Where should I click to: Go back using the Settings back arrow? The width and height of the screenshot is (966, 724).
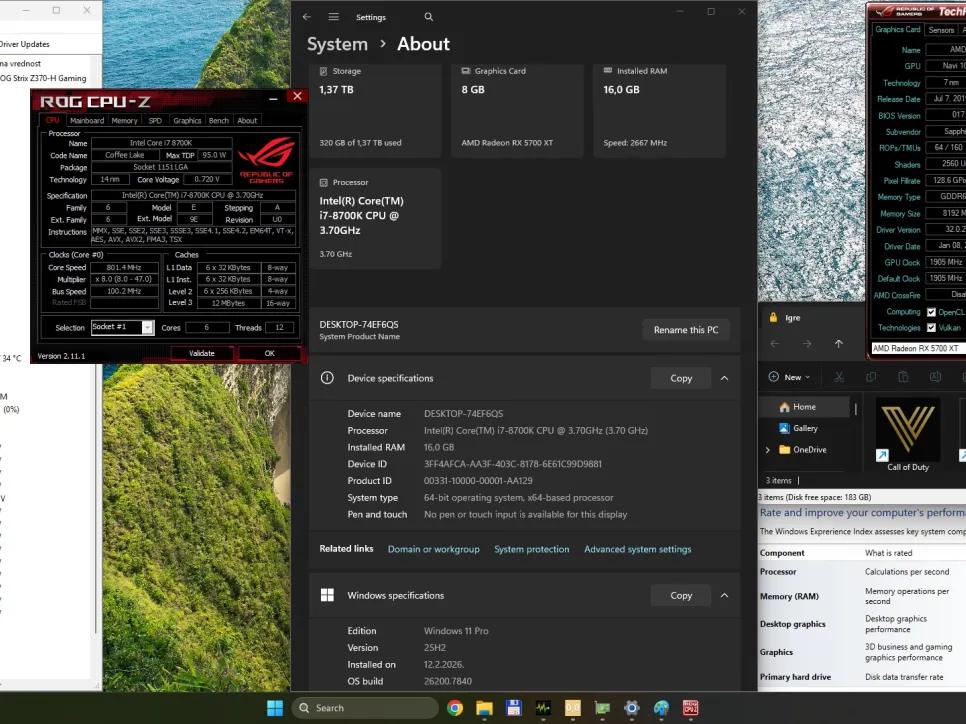(x=307, y=17)
